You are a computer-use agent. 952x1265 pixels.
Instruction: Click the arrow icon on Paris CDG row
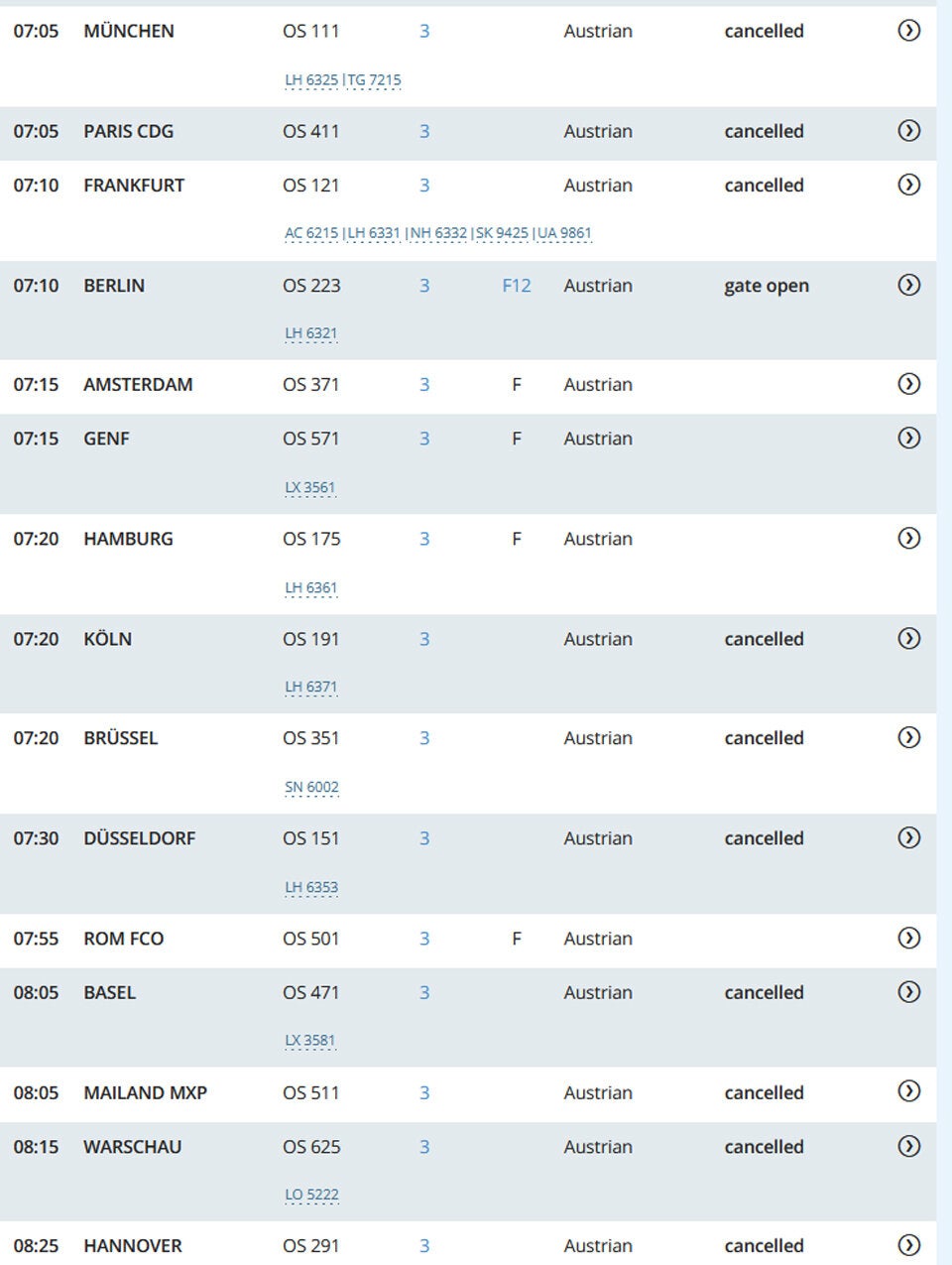908,131
